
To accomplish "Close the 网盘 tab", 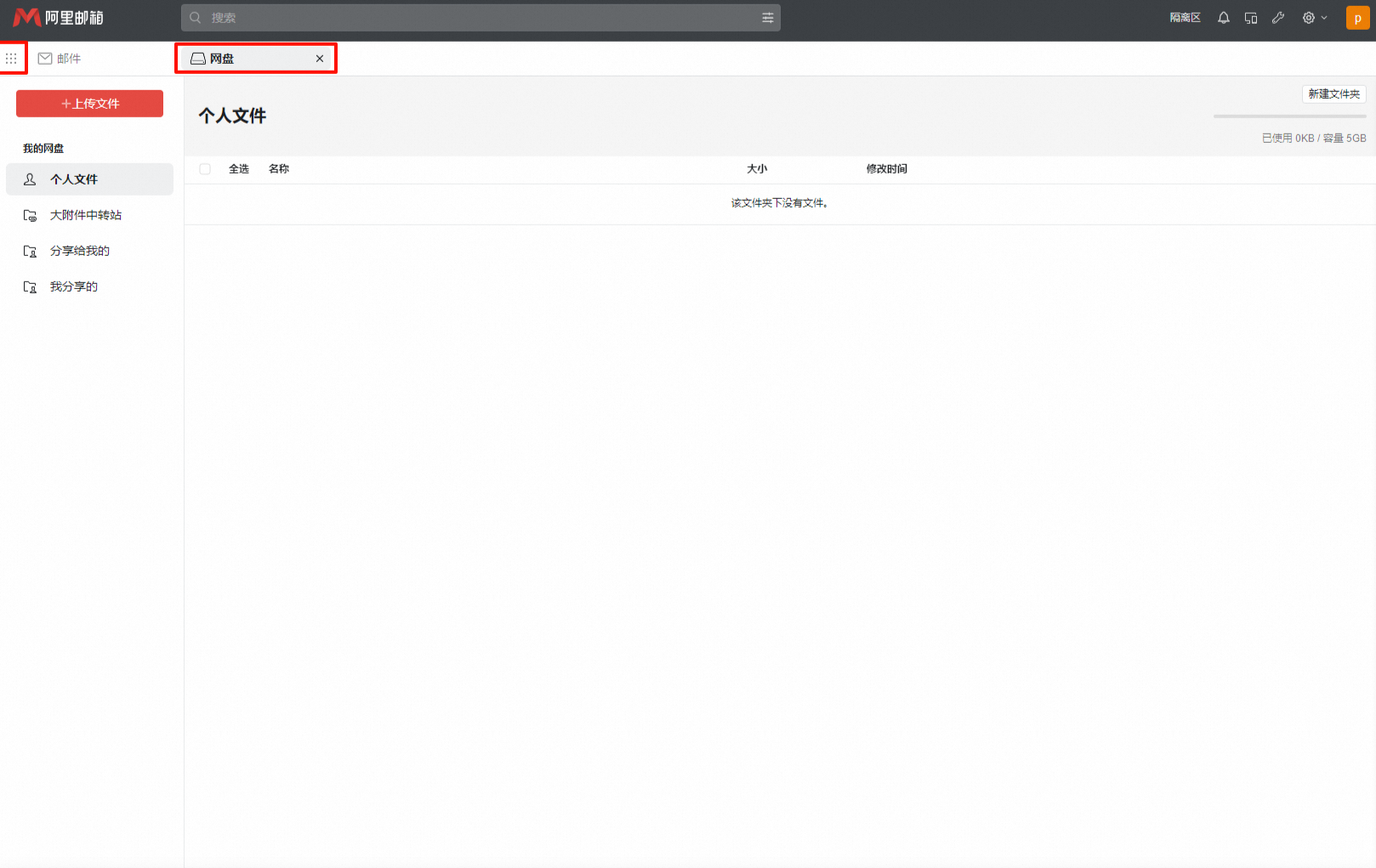I will (x=320, y=59).
